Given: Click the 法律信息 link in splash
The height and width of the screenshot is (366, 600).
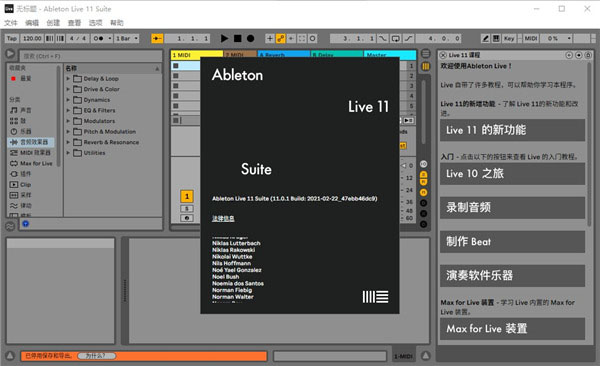Looking at the screenshot, I should point(223,219).
